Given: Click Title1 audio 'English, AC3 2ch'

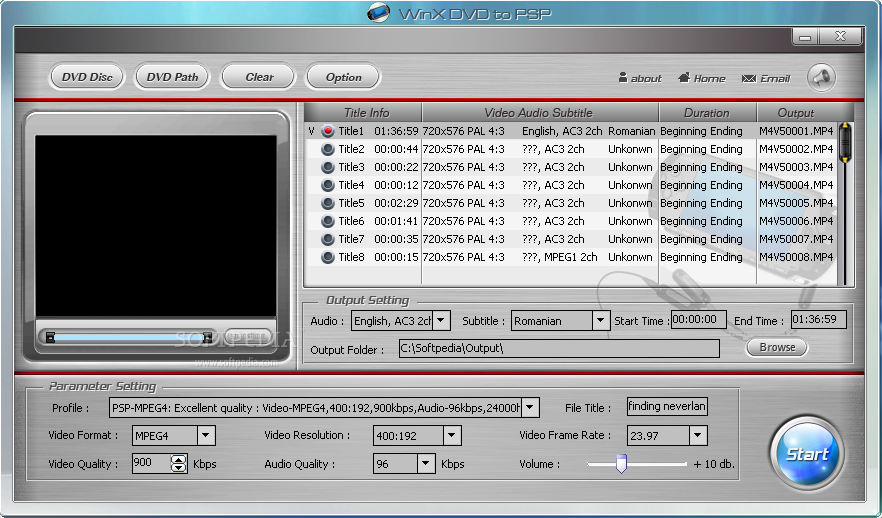Looking at the screenshot, I should coord(562,131).
